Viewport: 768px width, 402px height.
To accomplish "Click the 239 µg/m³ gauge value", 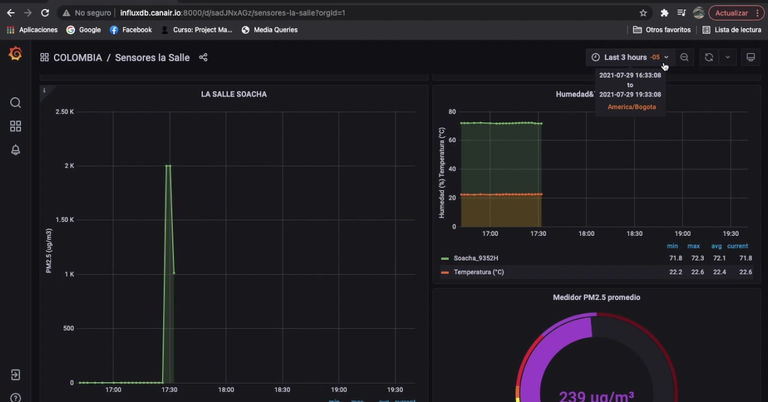I will 596,396.
